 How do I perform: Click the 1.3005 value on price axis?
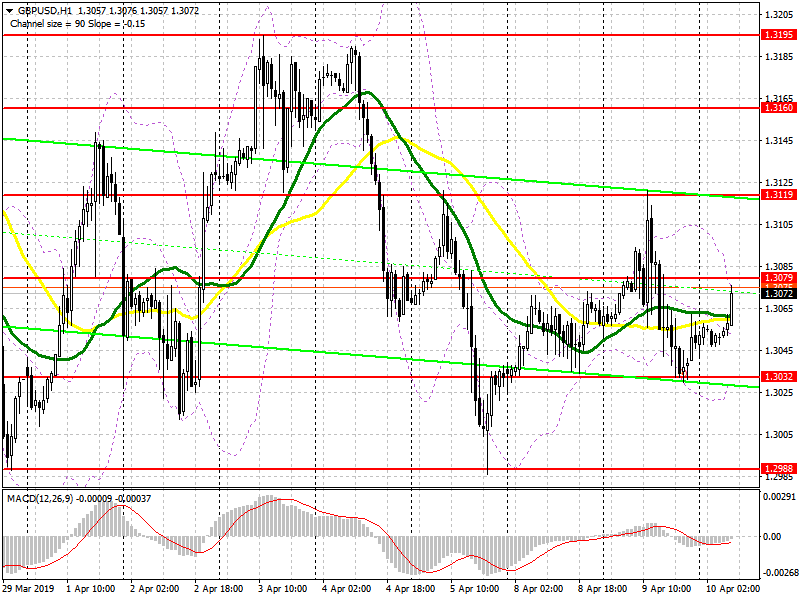pos(779,435)
